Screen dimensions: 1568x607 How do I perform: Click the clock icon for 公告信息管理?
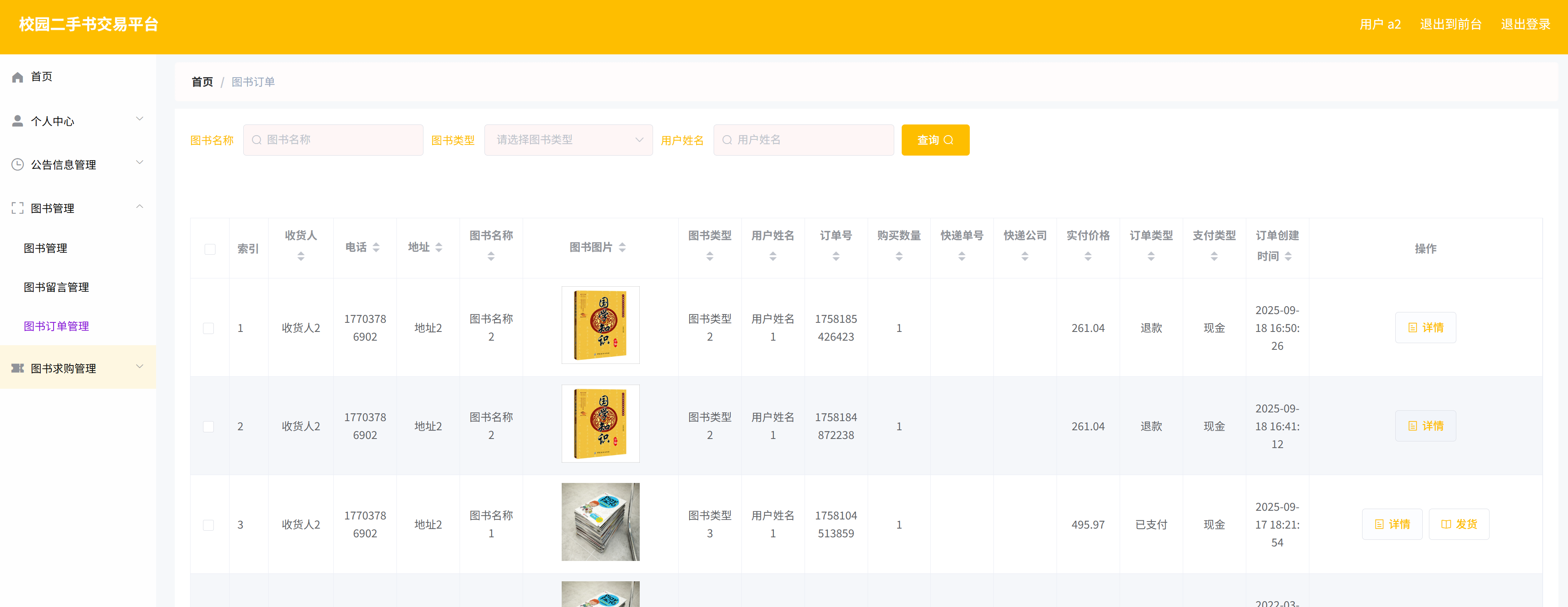click(x=18, y=165)
